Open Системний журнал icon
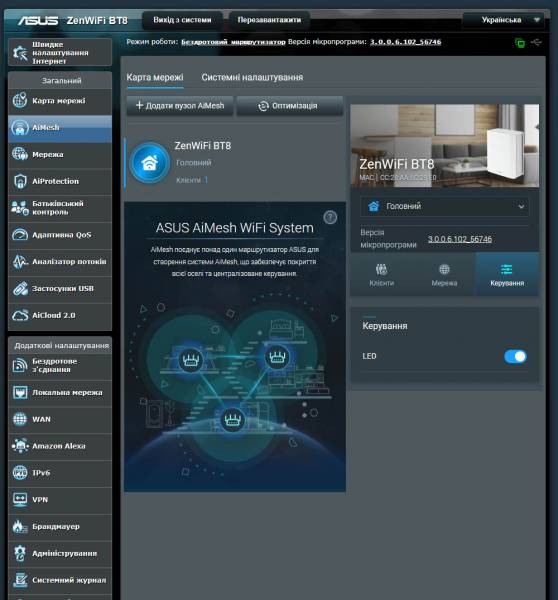This screenshot has width=558, height=600. (x=20, y=580)
